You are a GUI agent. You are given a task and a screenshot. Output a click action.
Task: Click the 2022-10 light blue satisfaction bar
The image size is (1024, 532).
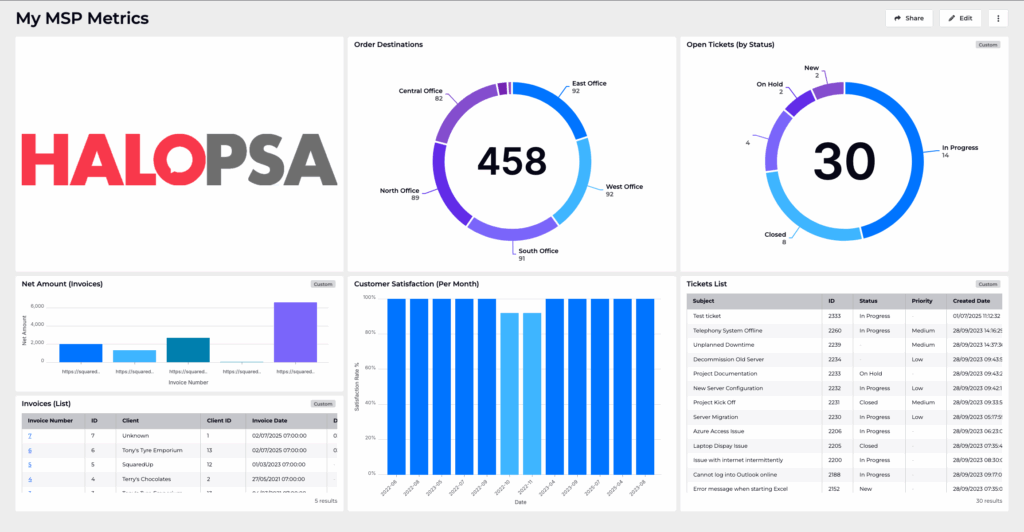click(509, 394)
